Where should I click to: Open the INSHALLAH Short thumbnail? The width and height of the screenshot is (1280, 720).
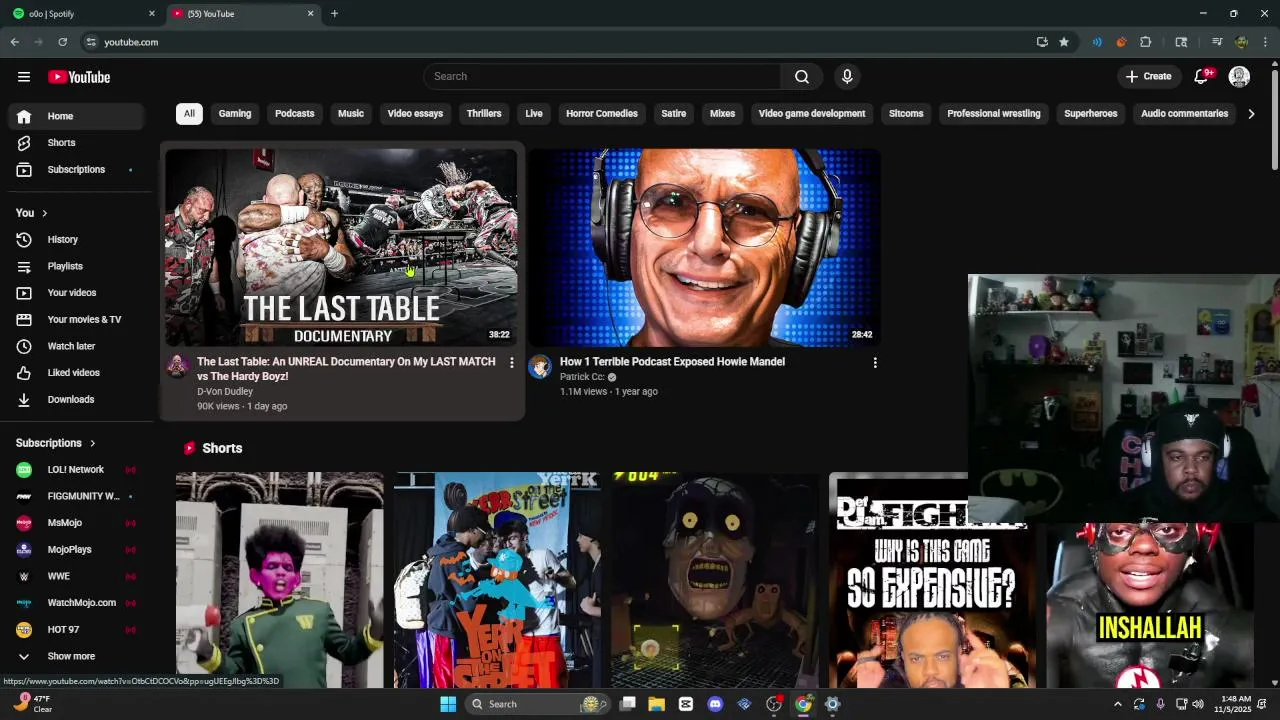coord(1150,604)
